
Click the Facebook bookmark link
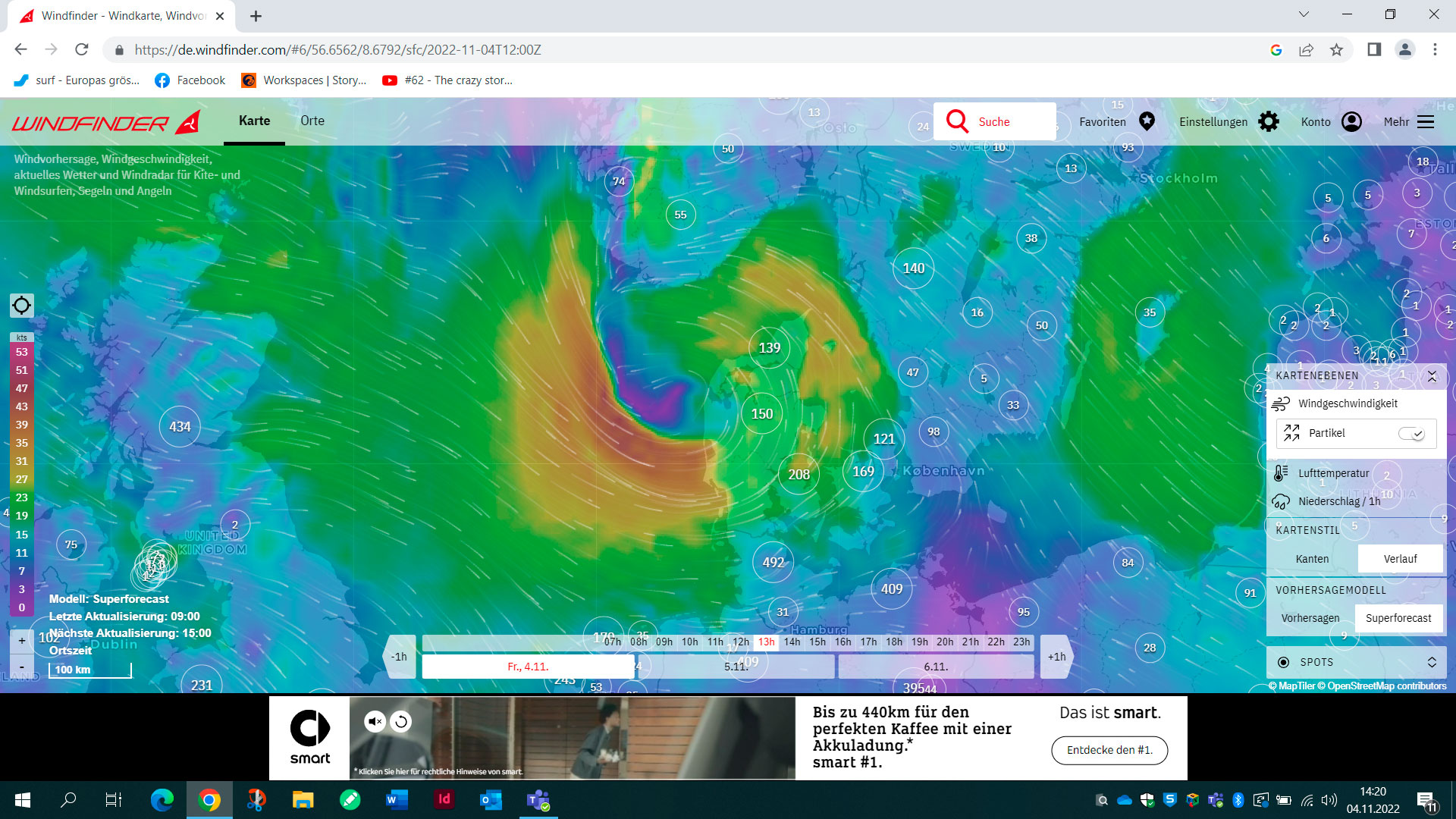[x=189, y=80]
